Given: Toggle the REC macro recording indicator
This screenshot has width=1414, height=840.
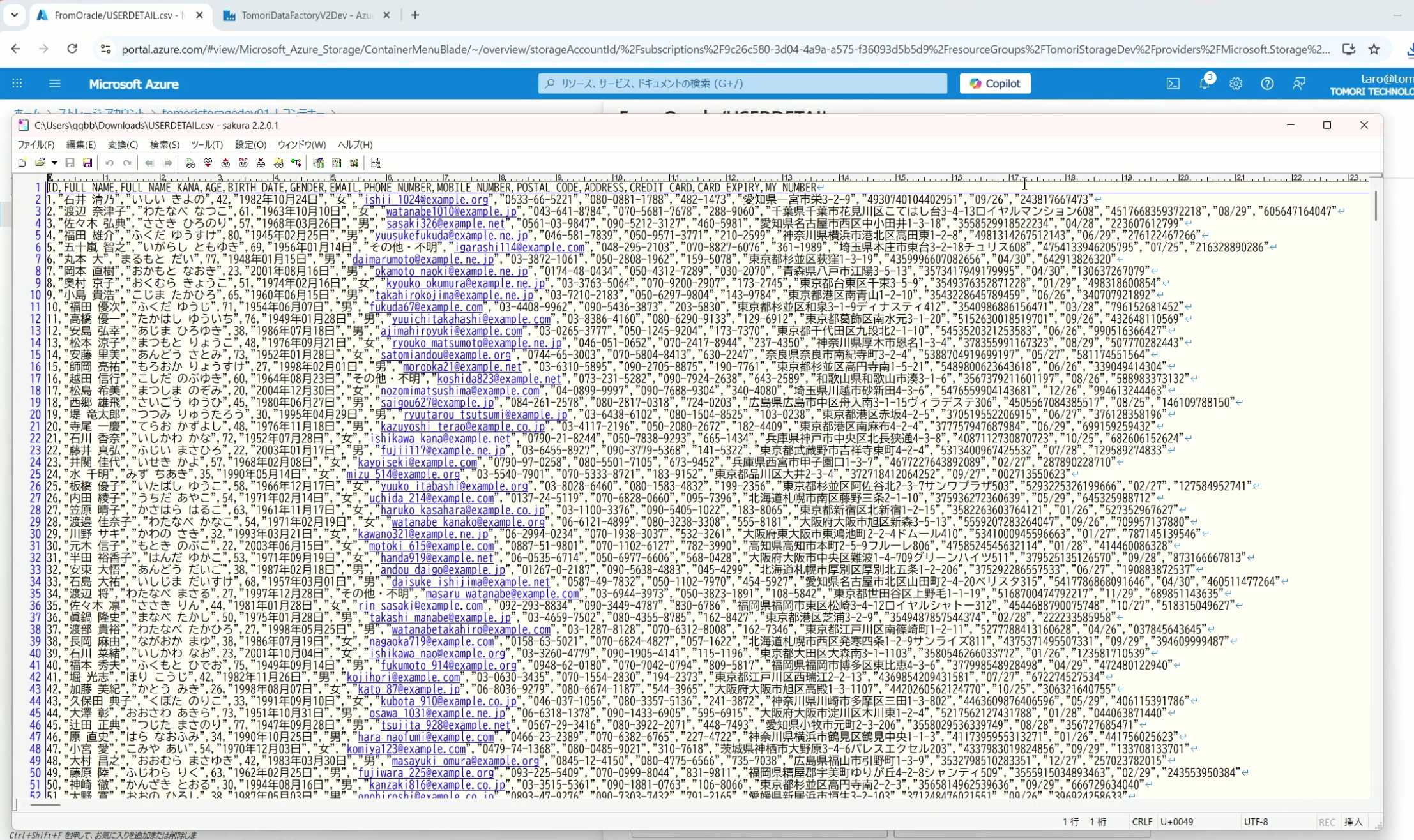Looking at the screenshot, I should 1327,822.
